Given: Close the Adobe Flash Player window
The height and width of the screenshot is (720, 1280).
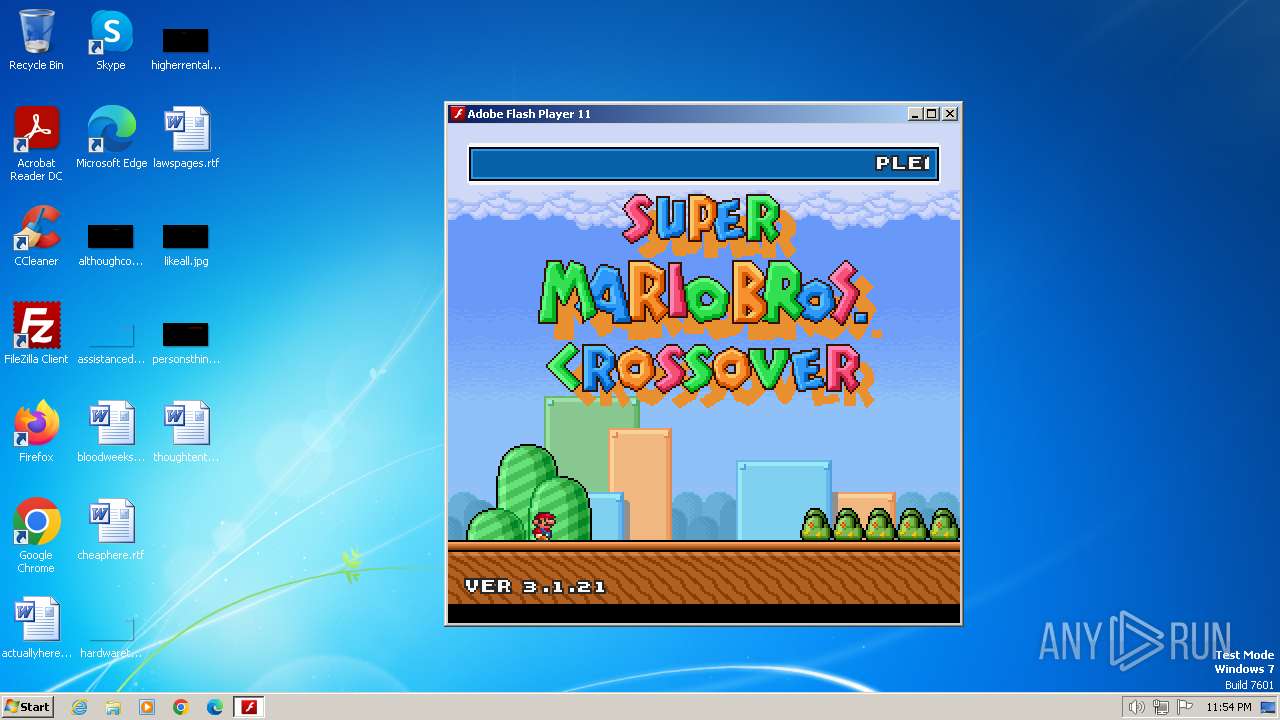Looking at the screenshot, I should point(950,114).
